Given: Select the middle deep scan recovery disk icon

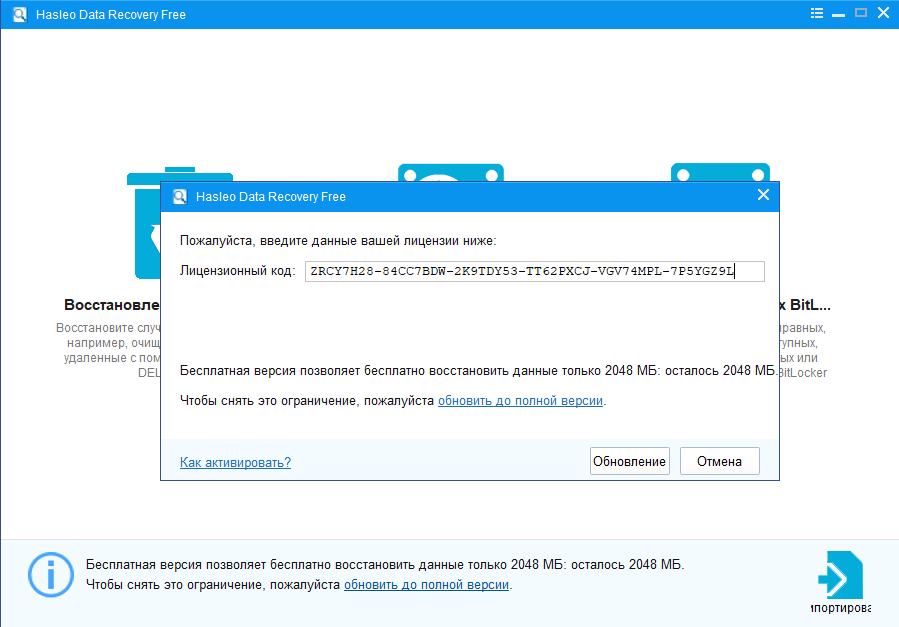Looking at the screenshot, I should tap(451, 173).
